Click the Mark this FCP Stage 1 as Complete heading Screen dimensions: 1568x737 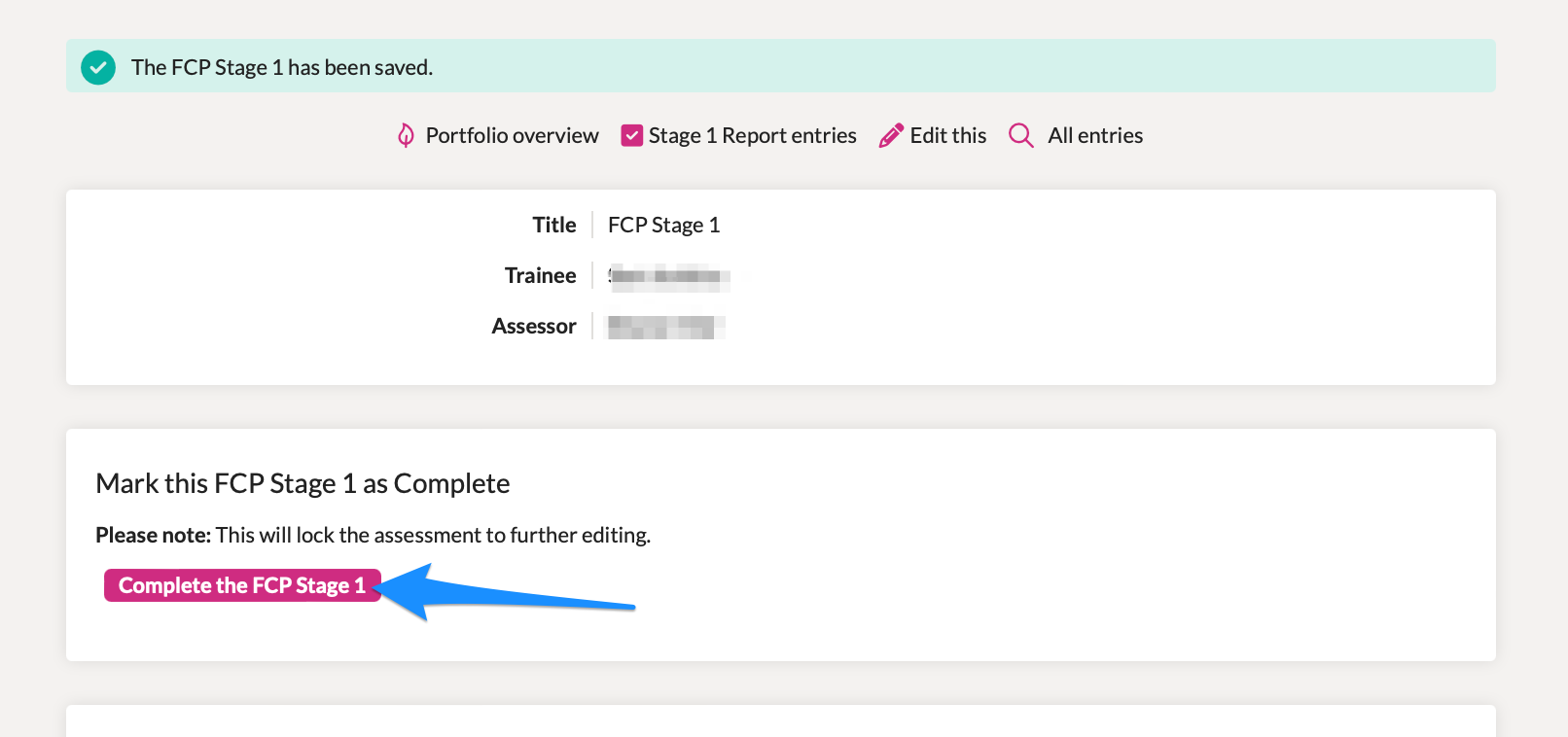click(x=303, y=483)
